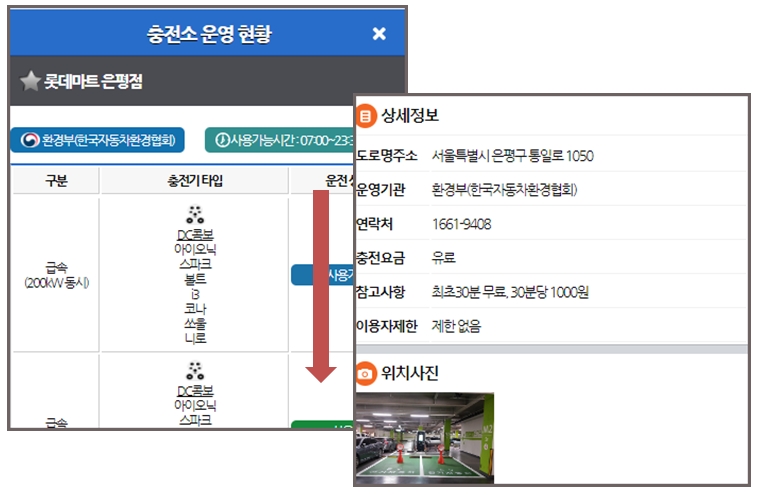Click the 환경부(한국자동차환경협회) operator badge
The image size is (758, 495).
[97, 140]
